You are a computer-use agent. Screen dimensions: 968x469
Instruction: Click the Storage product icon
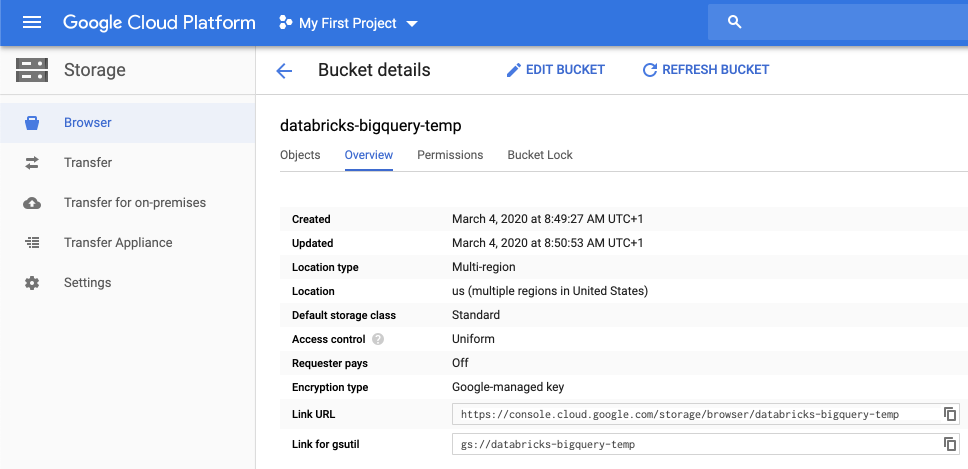point(32,70)
